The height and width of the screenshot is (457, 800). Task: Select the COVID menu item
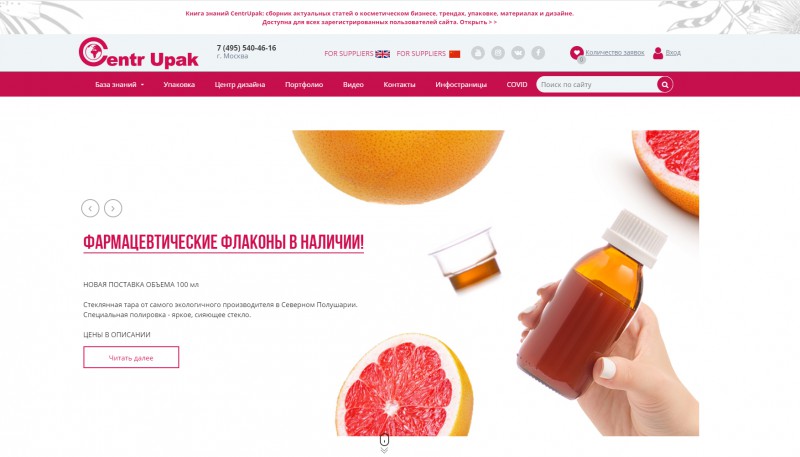coord(517,85)
